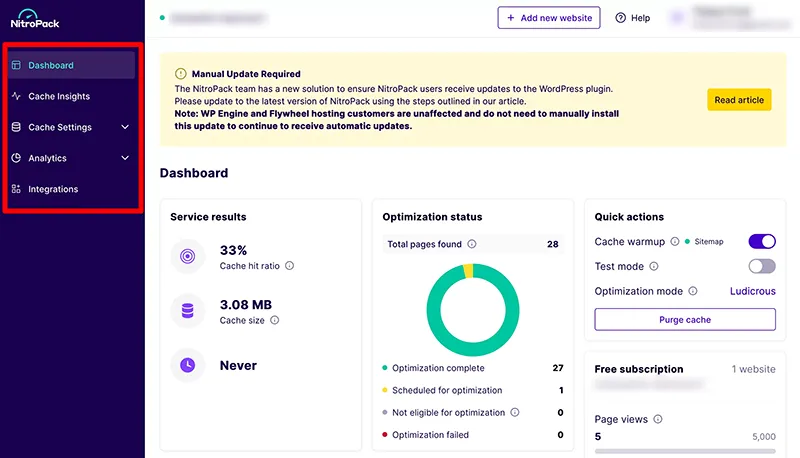Viewport: 800px width, 458px height.
Task: Click info icon next to Cache hit ratio
Action: pyautogui.click(x=289, y=266)
